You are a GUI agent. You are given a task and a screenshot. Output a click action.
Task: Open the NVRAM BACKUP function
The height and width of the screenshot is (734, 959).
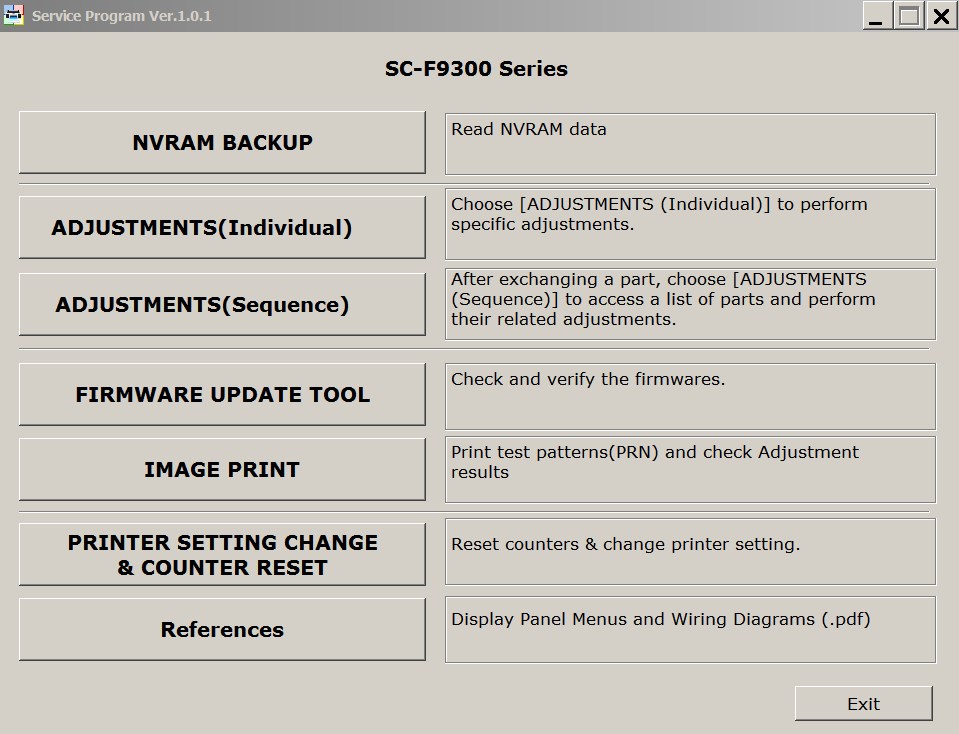[x=222, y=143]
